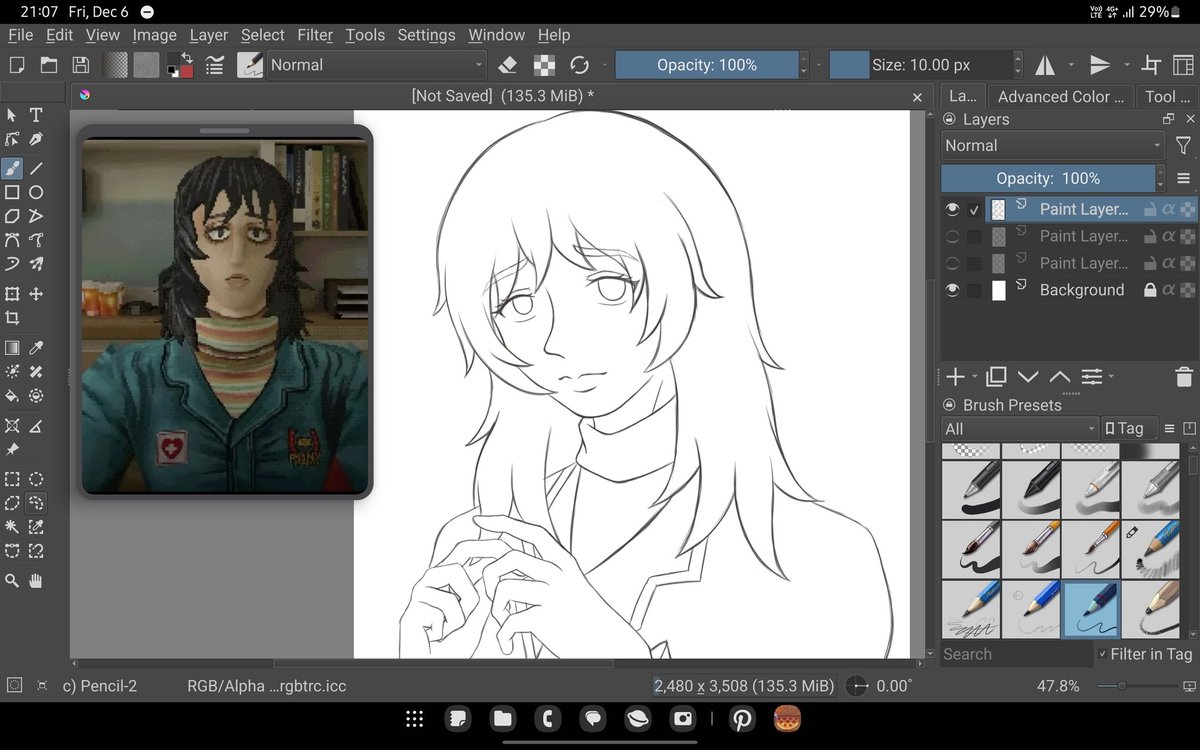This screenshot has width=1200, height=750.
Task: Adjust the layer Opacity 100% slider
Action: [x=1048, y=178]
